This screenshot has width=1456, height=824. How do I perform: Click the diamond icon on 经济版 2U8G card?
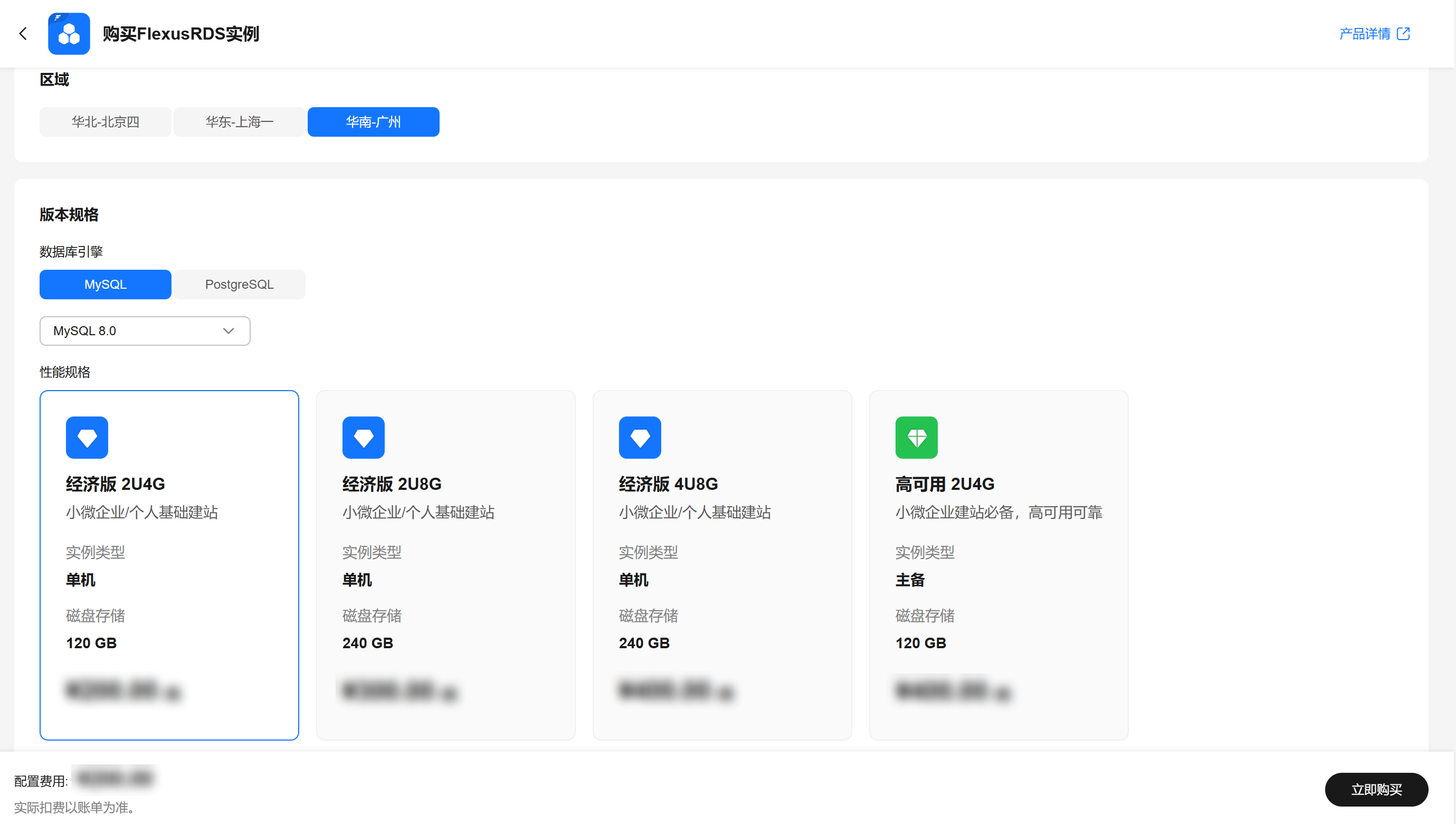coord(363,438)
